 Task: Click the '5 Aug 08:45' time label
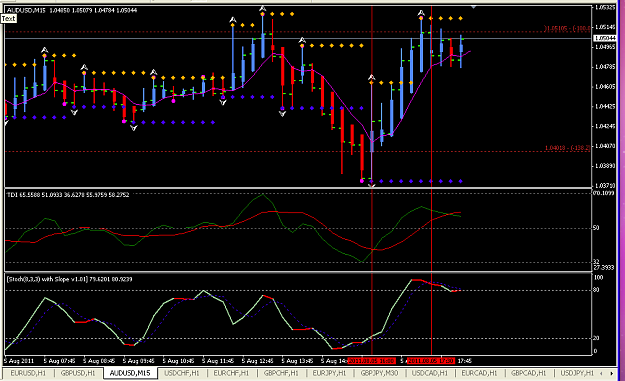(x=99, y=361)
